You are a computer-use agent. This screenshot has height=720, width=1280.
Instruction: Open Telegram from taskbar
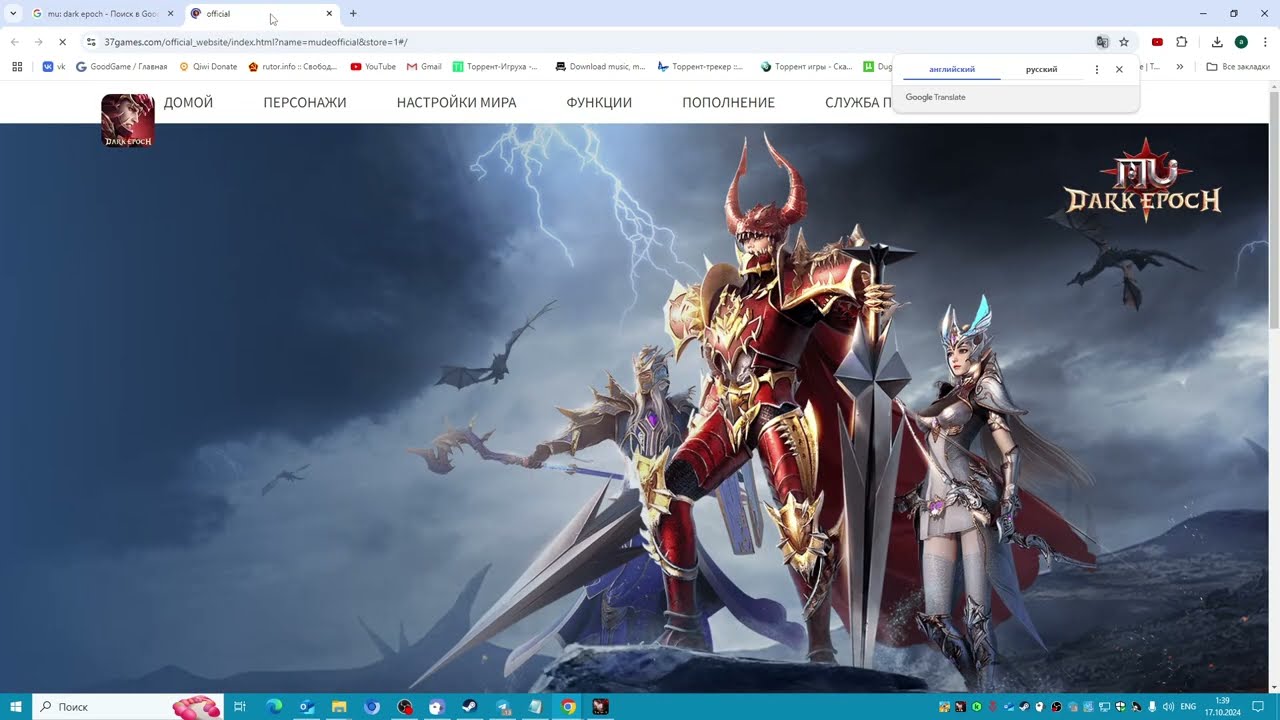tap(502, 707)
